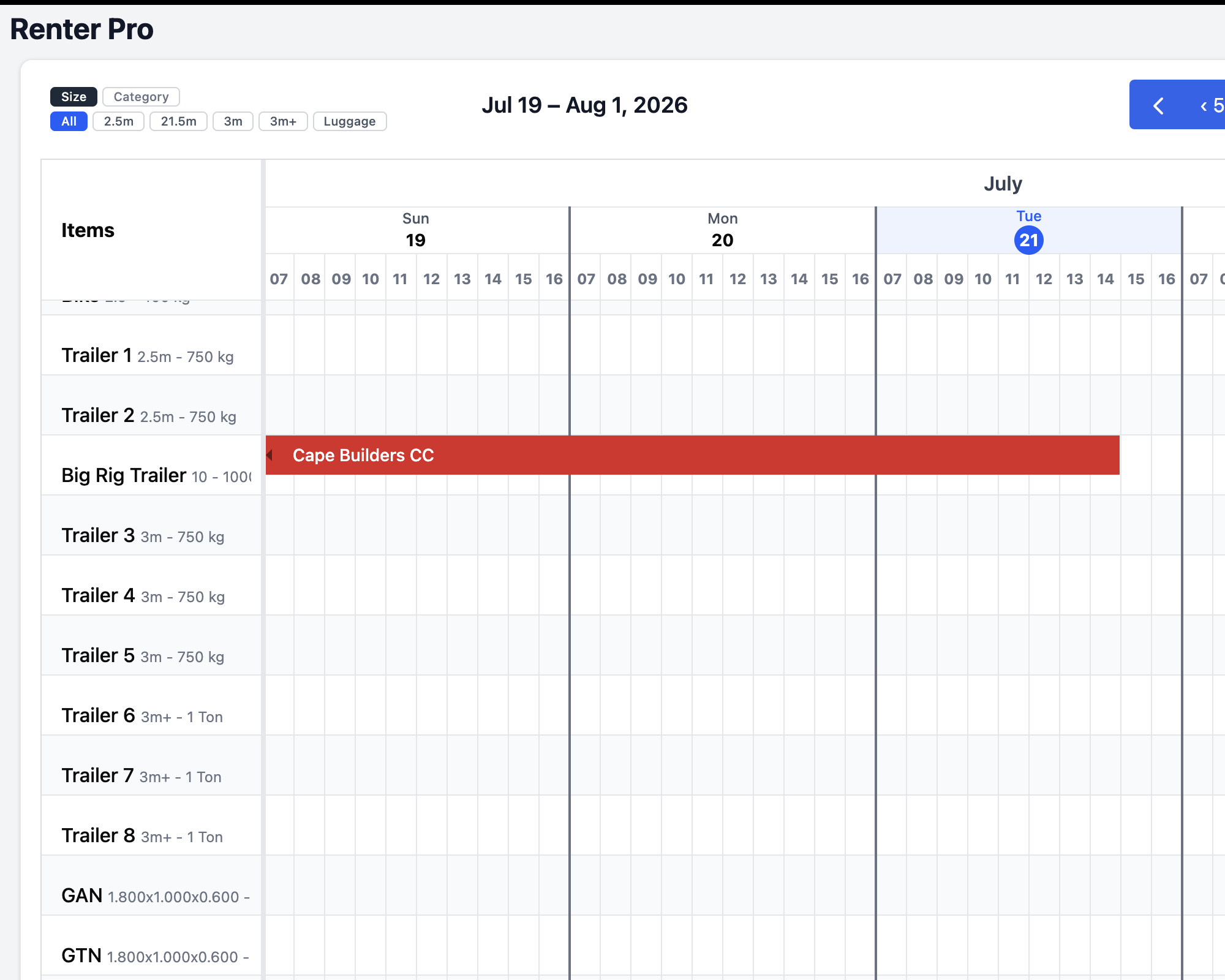Screen dimensions: 1225x980
Task: Jump back five with the ‹ 5 button
Action: pos(1211,105)
